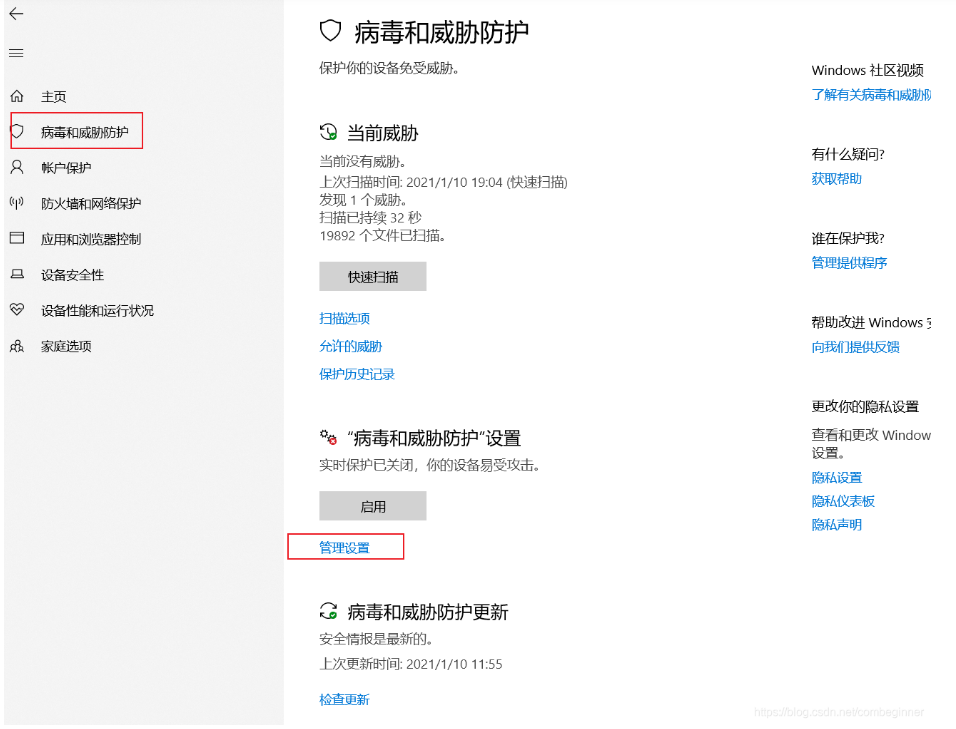Open the hamburger navigation menu

(16, 53)
